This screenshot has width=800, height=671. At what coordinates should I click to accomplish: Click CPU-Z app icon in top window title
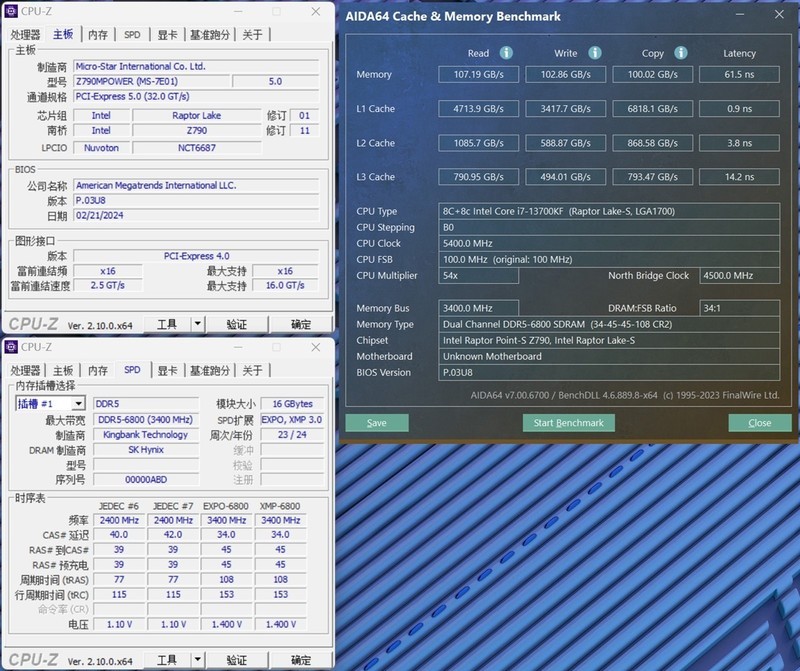tap(12, 12)
